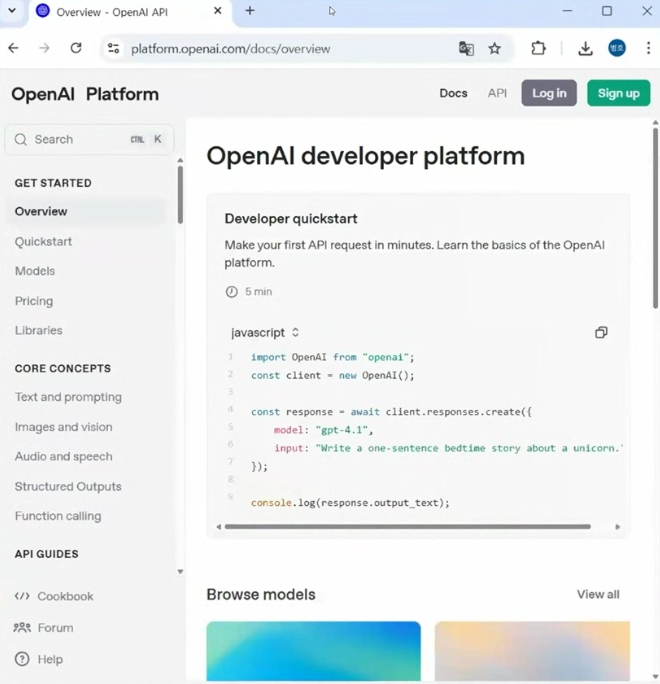This screenshot has height=684, width=660.
Task: Open Models in the sidebar
Action: 35,271
